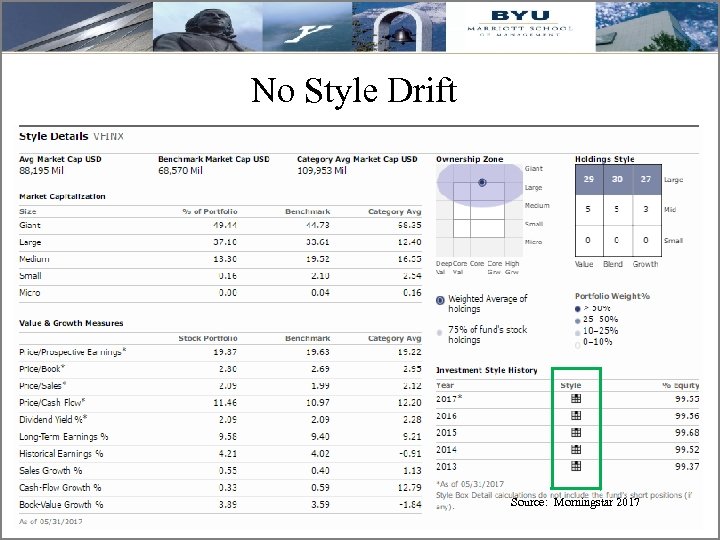Screen dimensions: 720x540
Task: Click the weighted average dot in Ownership Zone
Action: tap(482, 182)
